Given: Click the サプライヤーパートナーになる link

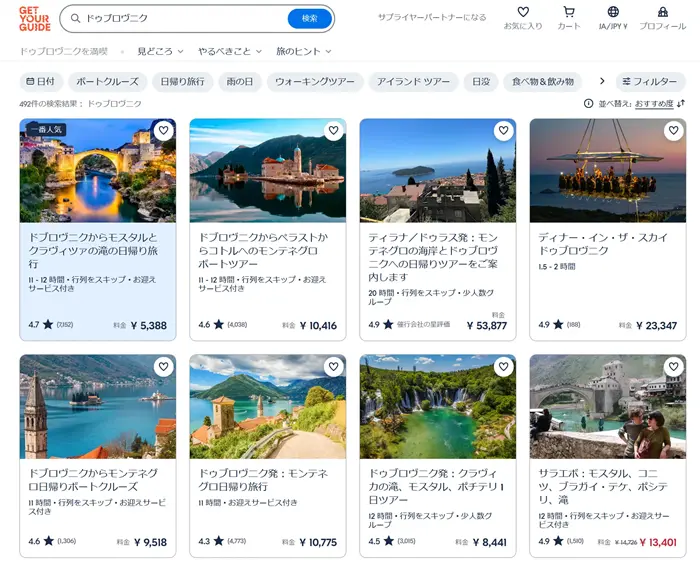Looking at the screenshot, I should point(432,18).
